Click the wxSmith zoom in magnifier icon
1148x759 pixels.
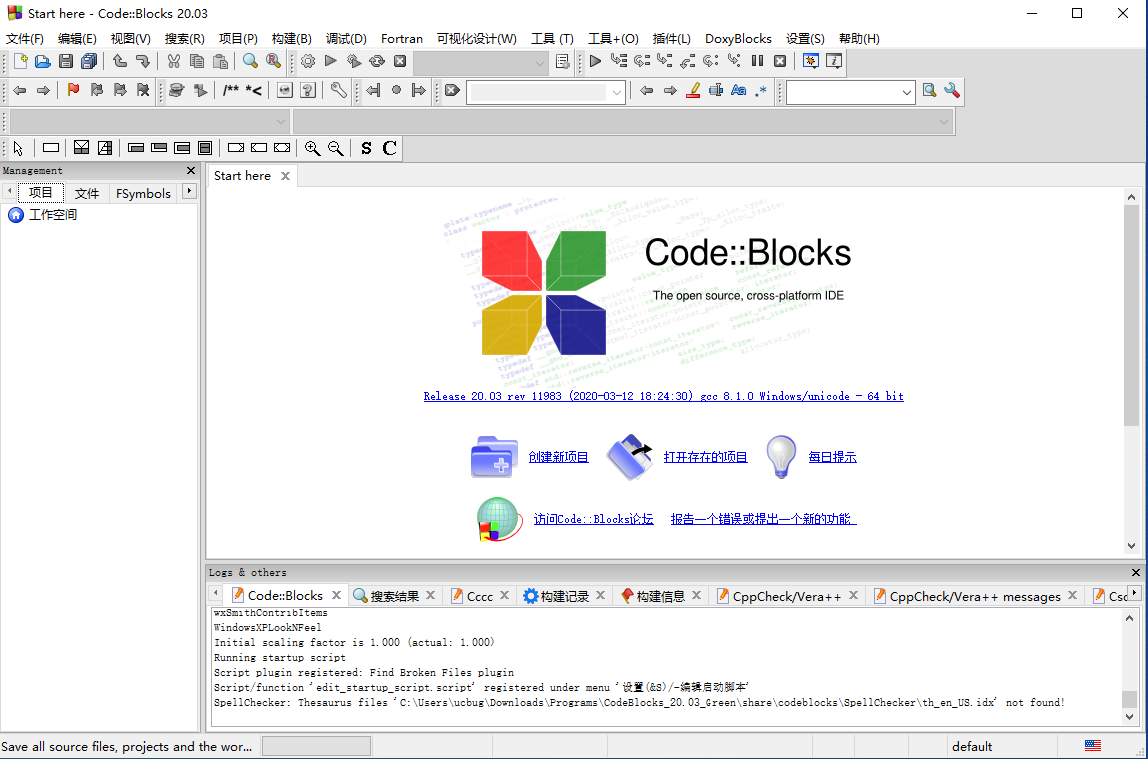point(313,148)
